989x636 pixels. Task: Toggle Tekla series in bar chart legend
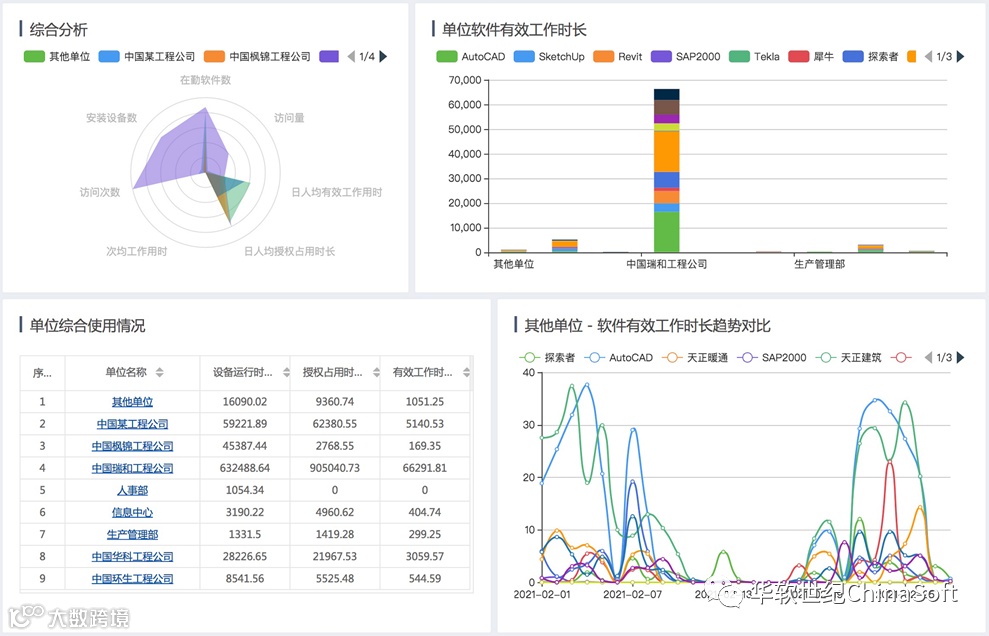[754, 57]
